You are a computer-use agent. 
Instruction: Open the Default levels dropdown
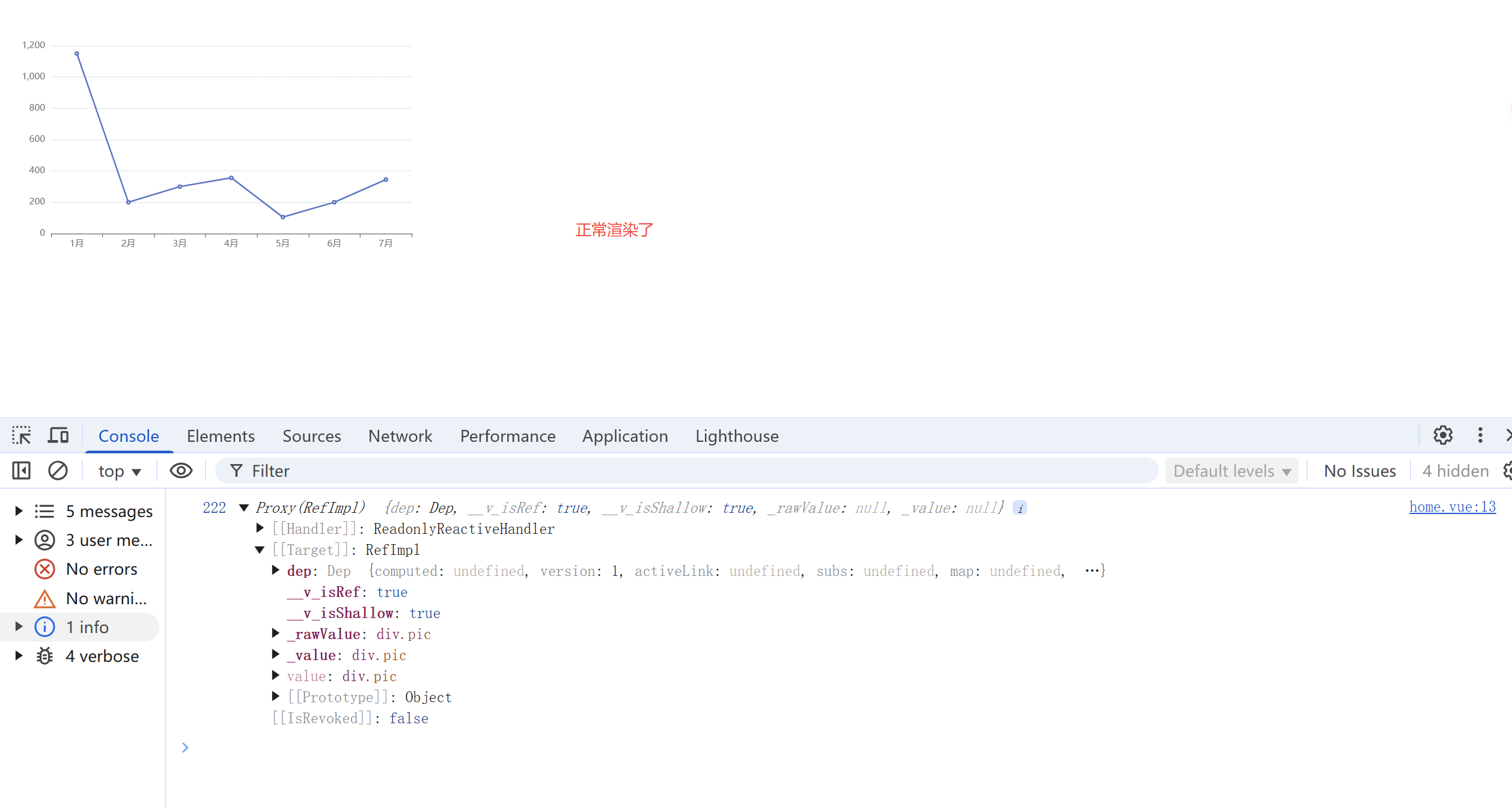pos(1231,471)
